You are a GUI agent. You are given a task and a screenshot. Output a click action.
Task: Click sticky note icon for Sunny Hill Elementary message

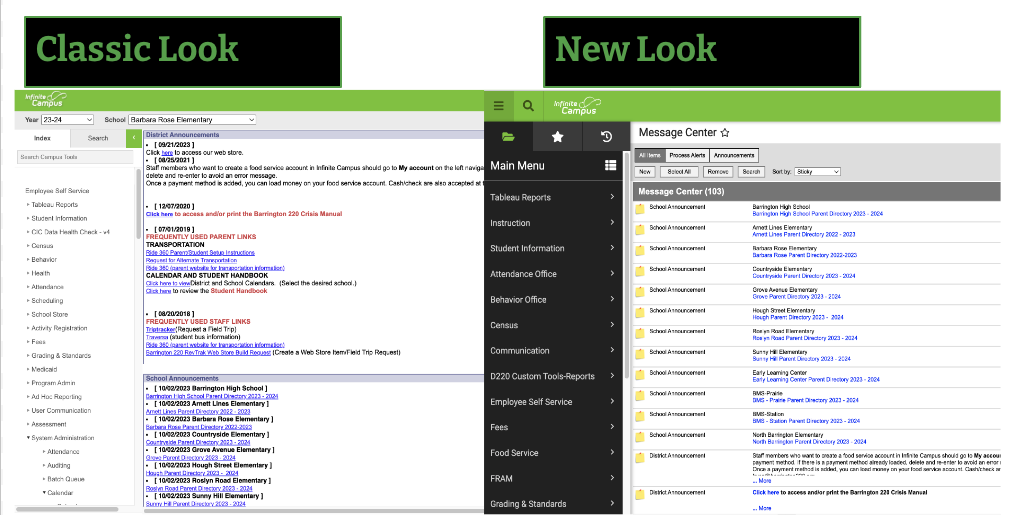coord(640,354)
